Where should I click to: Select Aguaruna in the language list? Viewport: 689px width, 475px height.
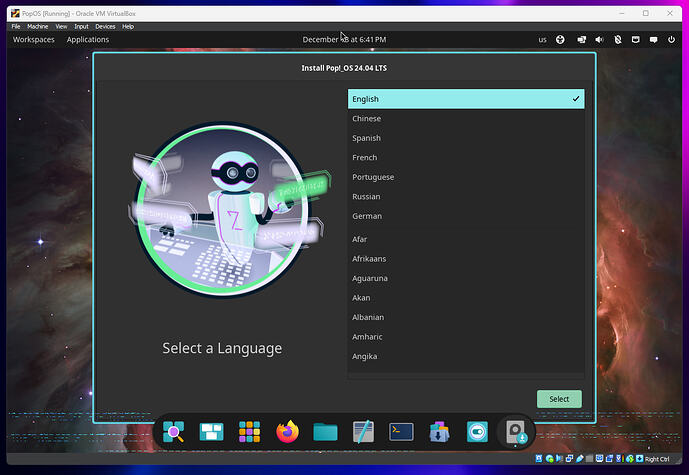click(x=466, y=278)
